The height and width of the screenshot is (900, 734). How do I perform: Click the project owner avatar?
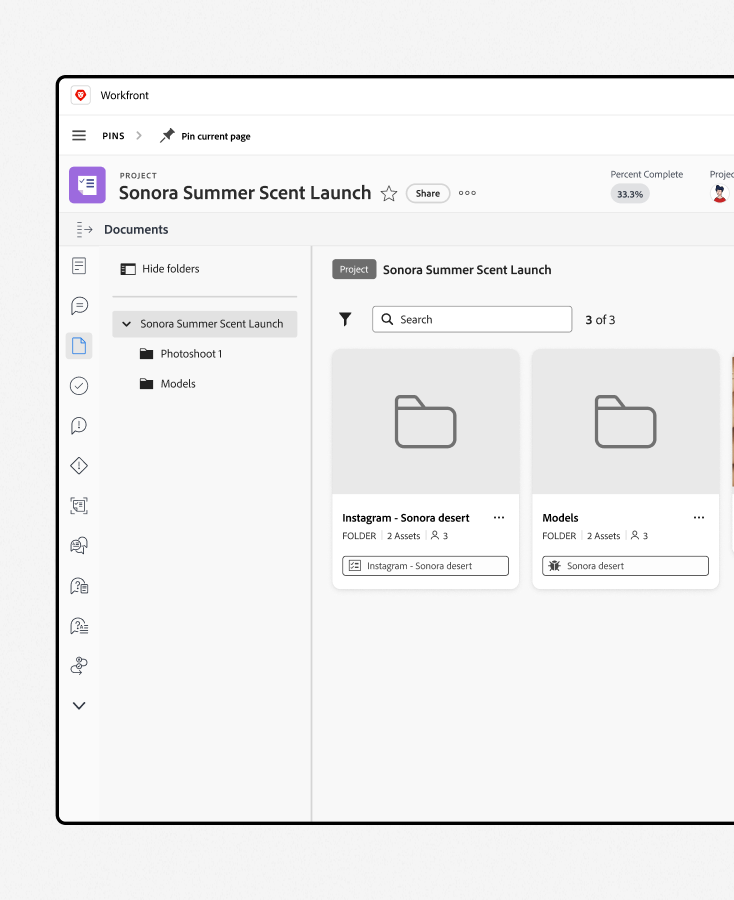[x=720, y=193]
